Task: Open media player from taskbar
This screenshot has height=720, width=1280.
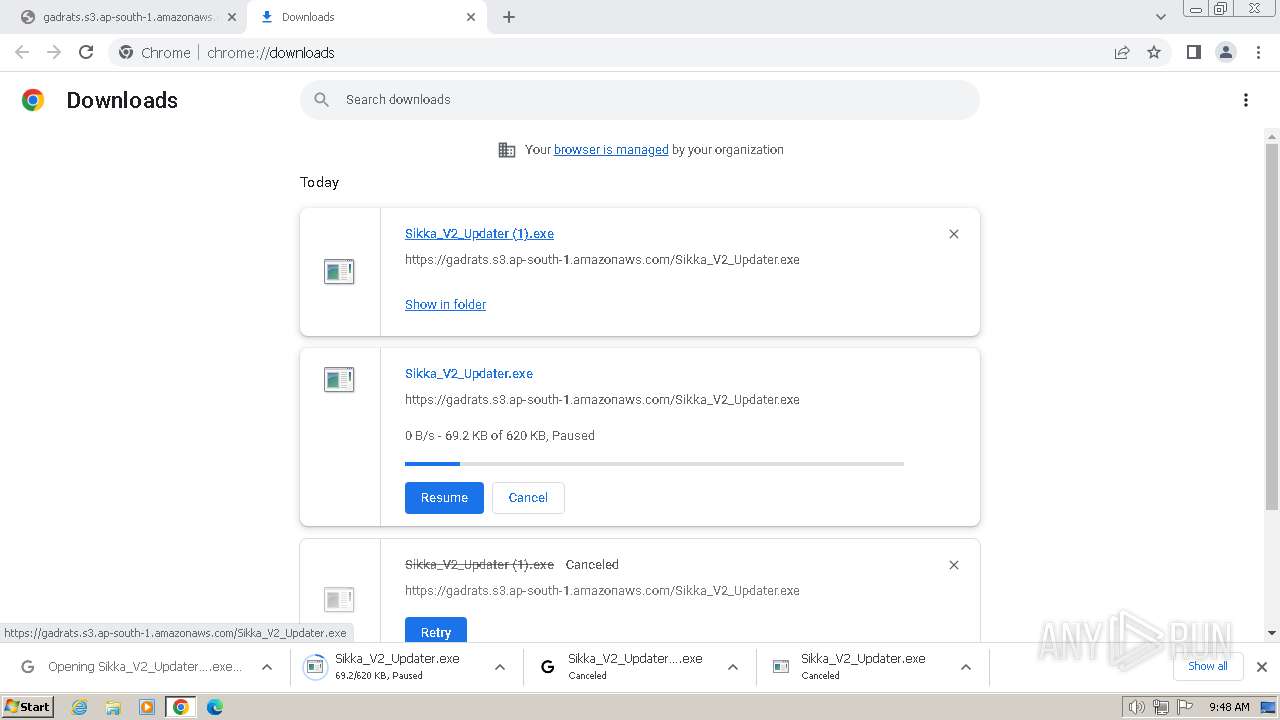Action: tap(147, 707)
